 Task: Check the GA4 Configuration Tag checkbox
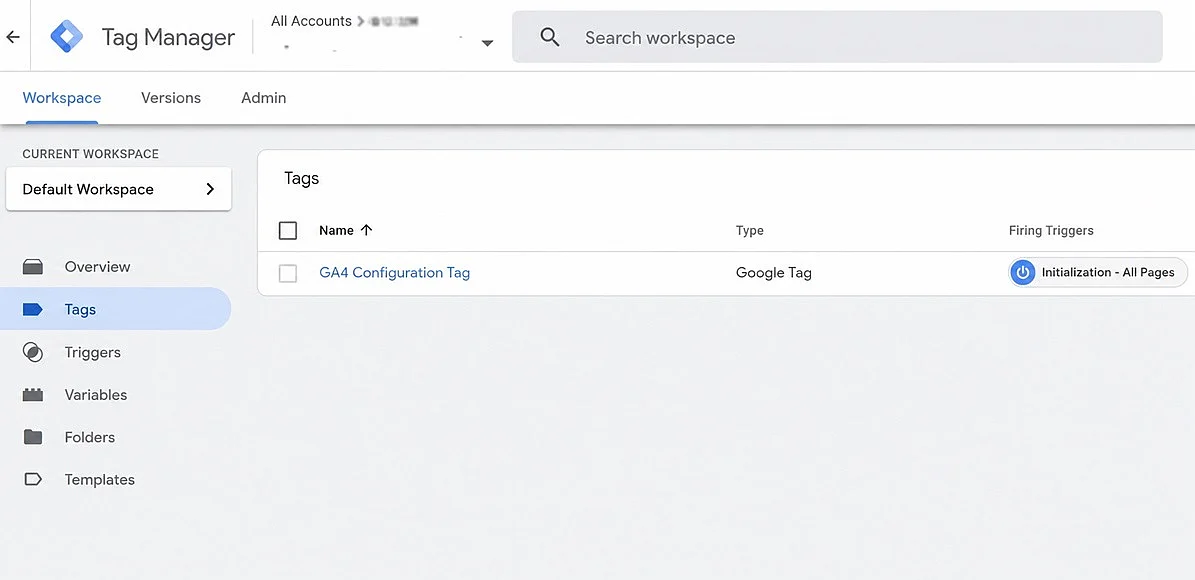click(x=288, y=273)
